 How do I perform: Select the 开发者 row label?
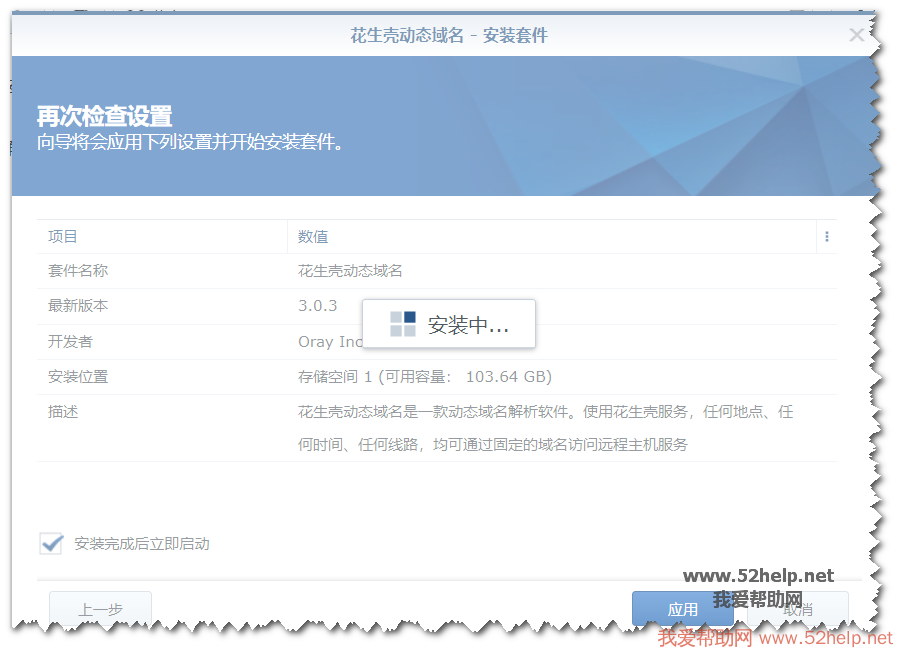tap(70, 341)
